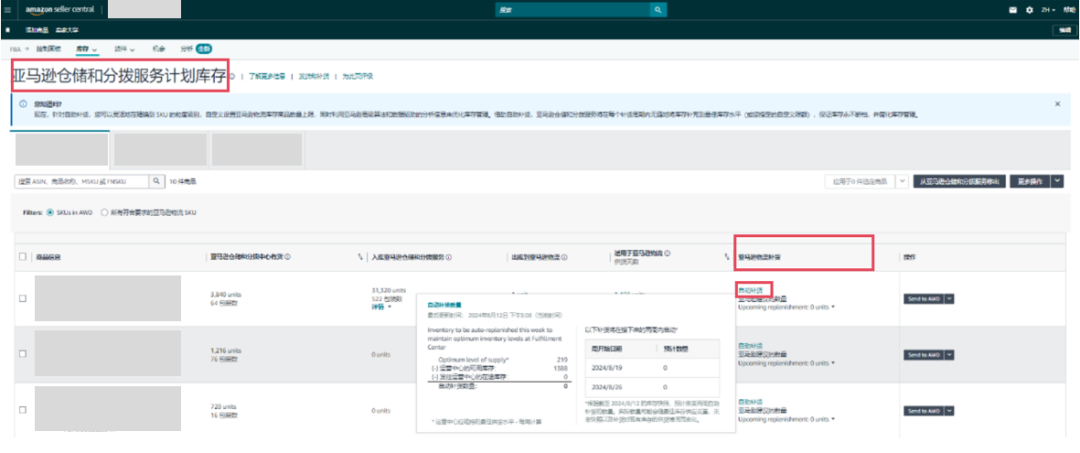
Task: Click the 自动补货 link in 1,216 units row
Action: click(x=750, y=346)
